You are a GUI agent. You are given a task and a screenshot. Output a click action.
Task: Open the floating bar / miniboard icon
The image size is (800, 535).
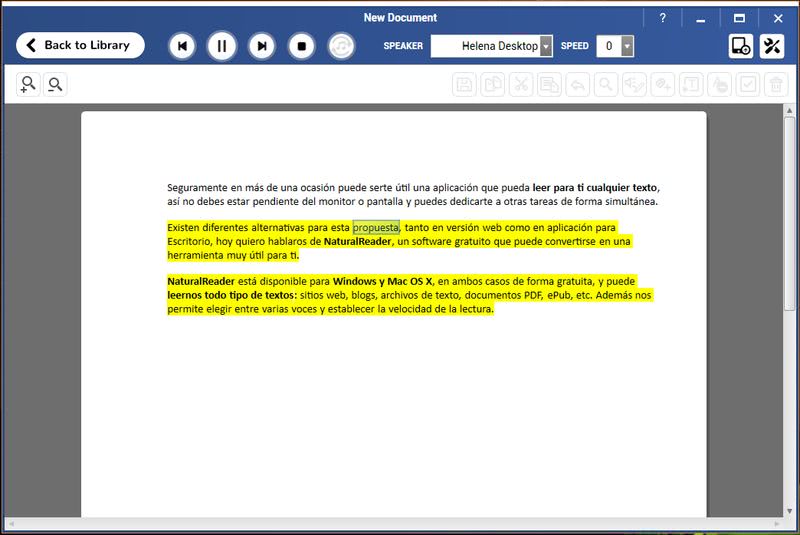coord(740,46)
